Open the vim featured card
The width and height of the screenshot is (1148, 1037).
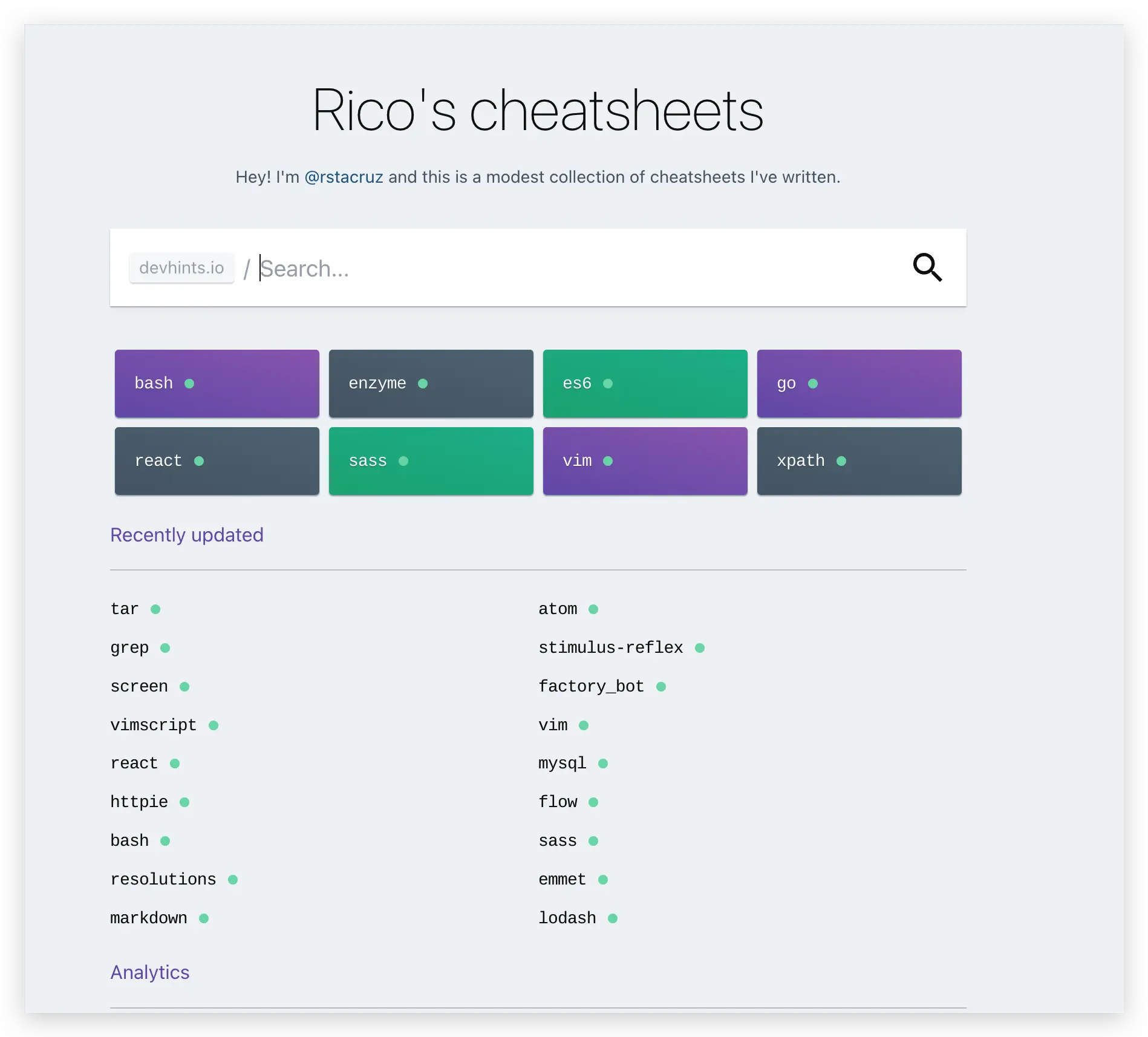(x=645, y=461)
